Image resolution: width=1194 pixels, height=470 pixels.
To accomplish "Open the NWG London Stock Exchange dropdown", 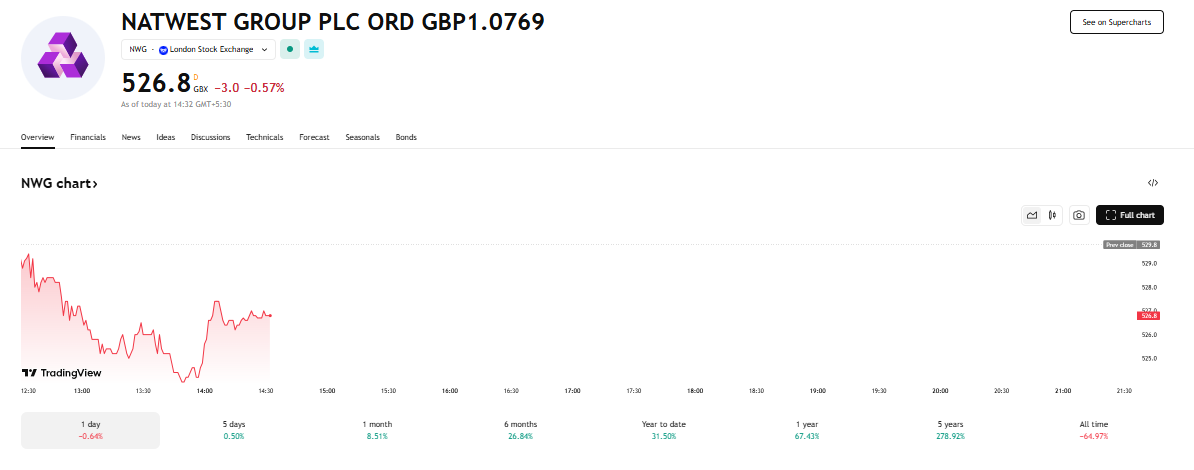I will [198, 50].
